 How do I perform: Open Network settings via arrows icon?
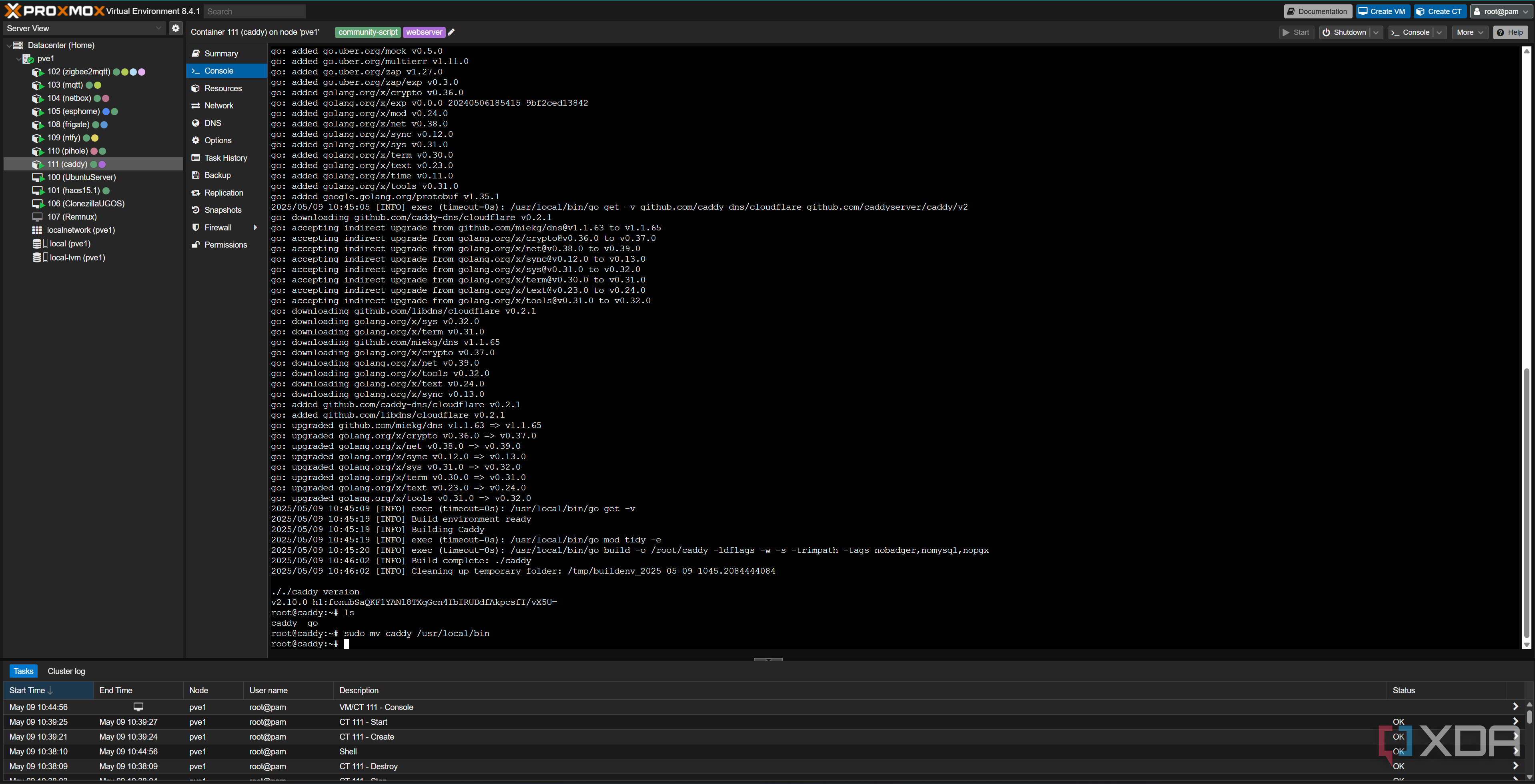pyautogui.click(x=196, y=106)
